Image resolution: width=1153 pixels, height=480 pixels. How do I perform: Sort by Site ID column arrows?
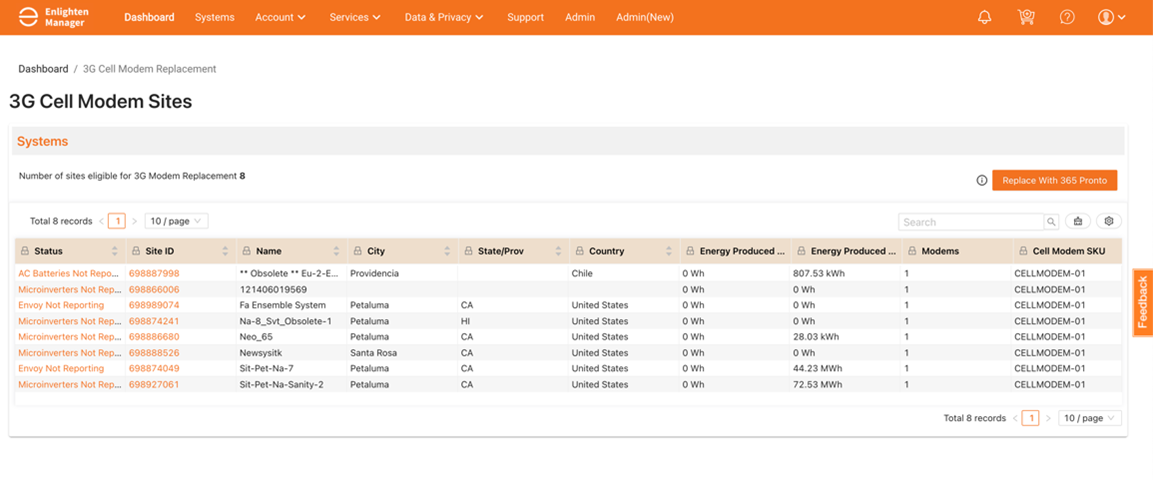(225, 251)
